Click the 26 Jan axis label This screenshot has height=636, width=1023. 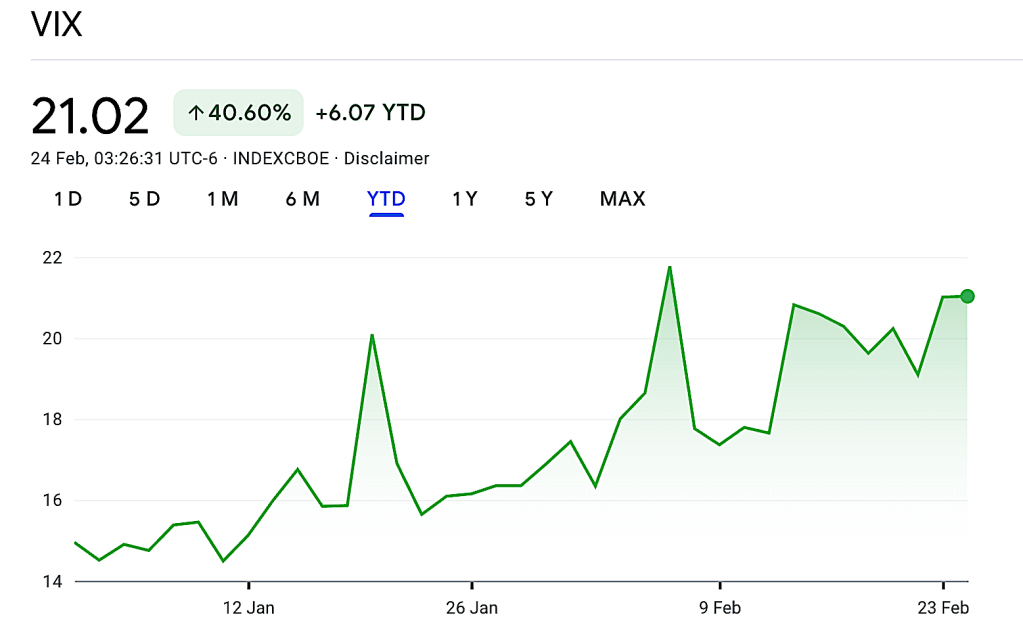click(472, 607)
